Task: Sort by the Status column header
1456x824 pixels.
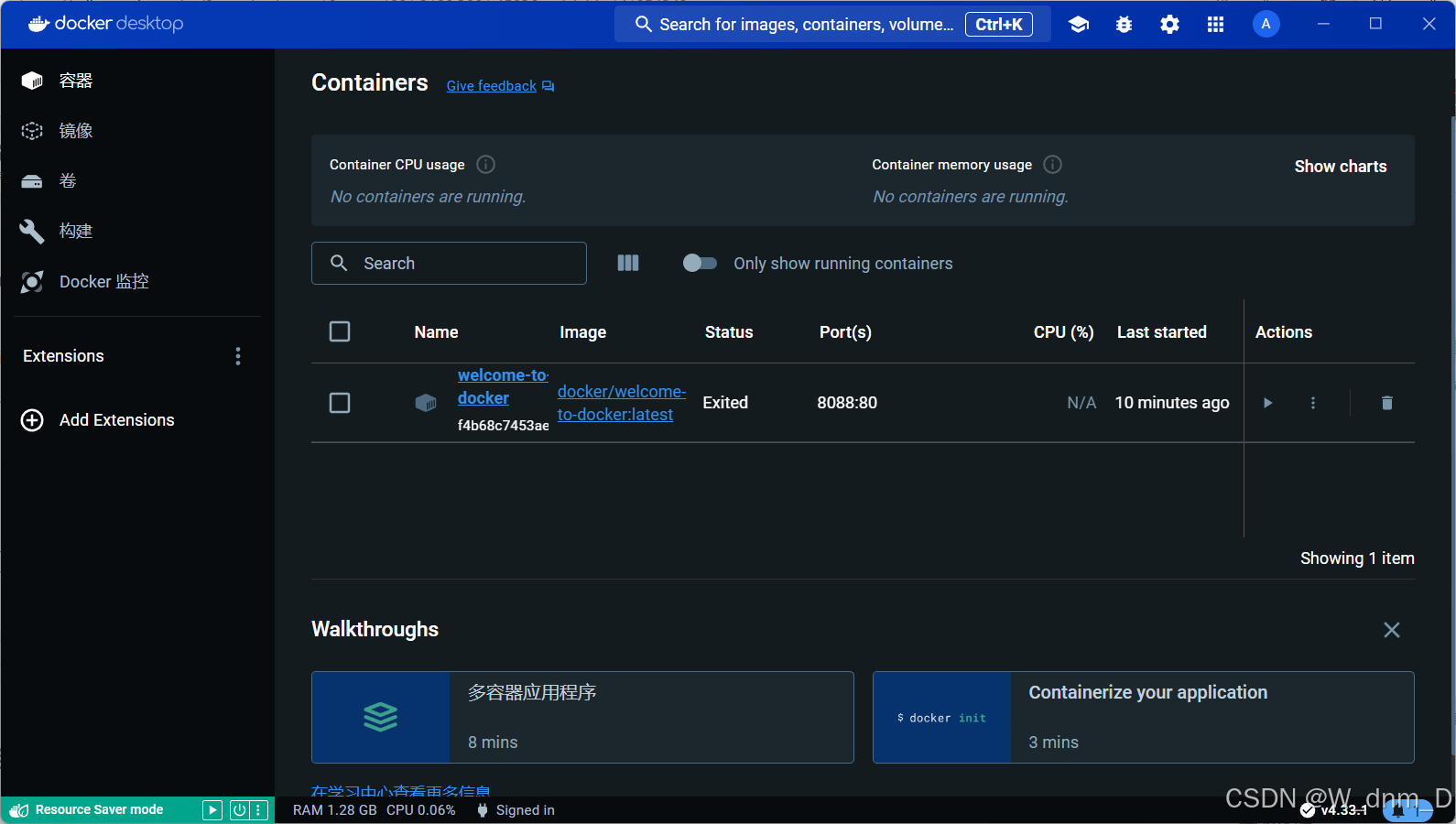Action: coord(729,332)
